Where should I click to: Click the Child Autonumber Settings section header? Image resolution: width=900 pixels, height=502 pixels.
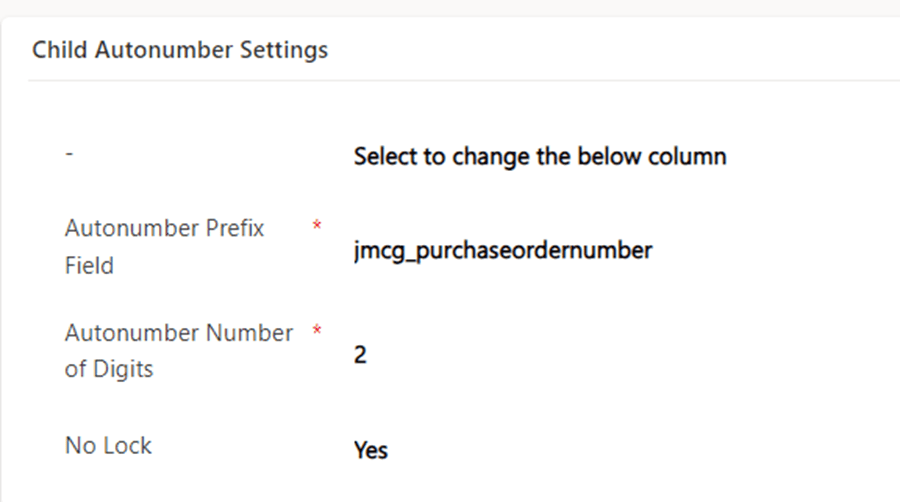coord(180,50)
